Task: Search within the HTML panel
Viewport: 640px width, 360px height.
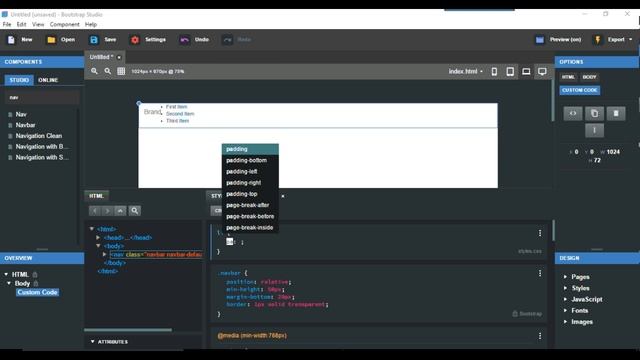Action: [x=135, y=211]
